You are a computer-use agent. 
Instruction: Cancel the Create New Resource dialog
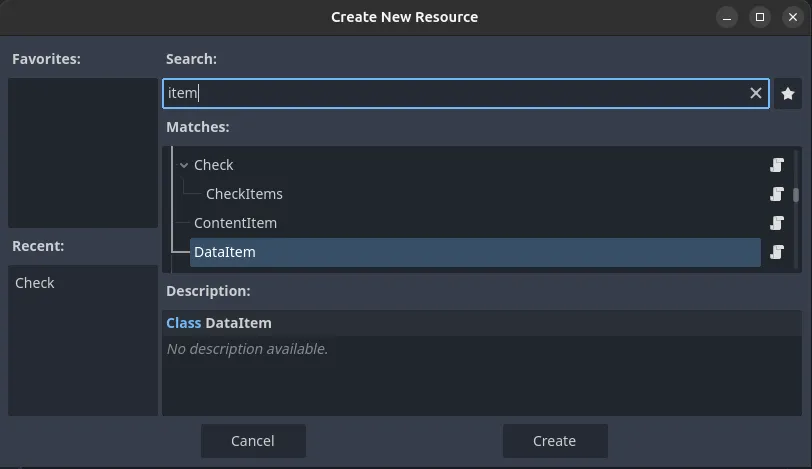253,441
